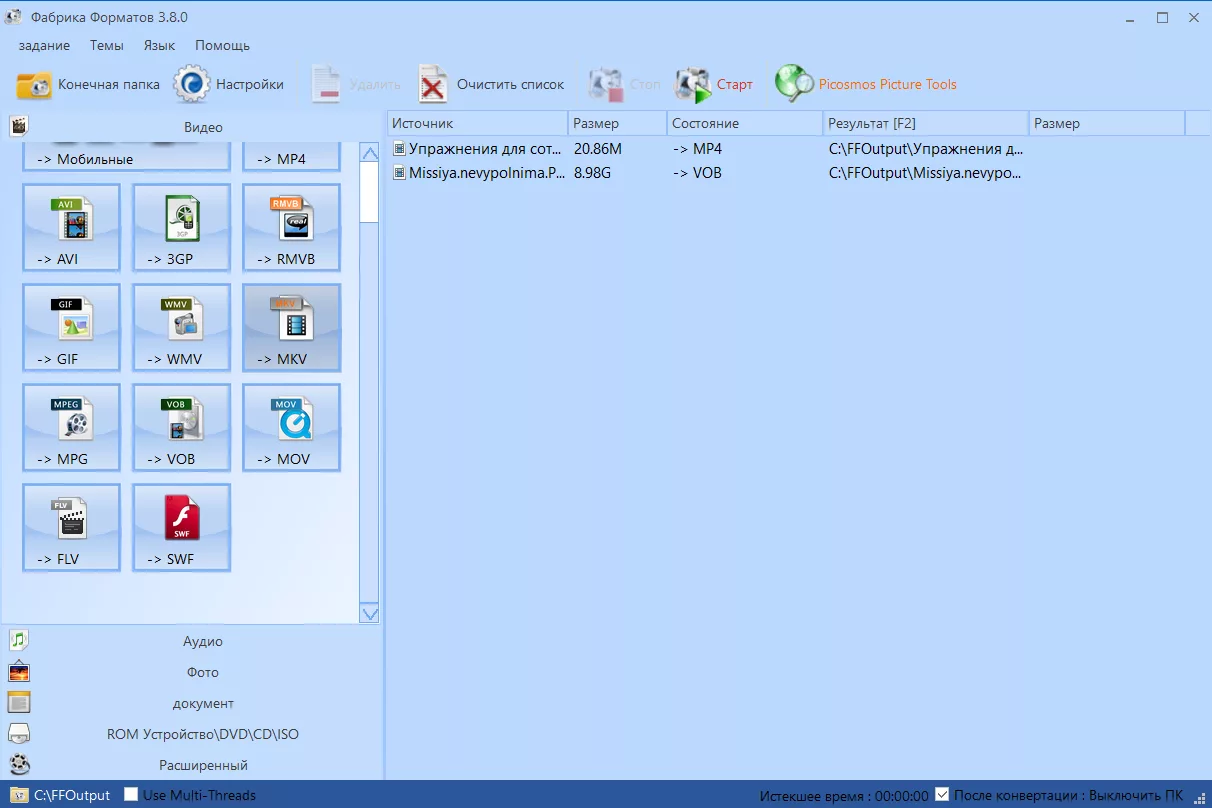Toggle shutdown after conversion checkbox
1212x808 pixels.
942,795
